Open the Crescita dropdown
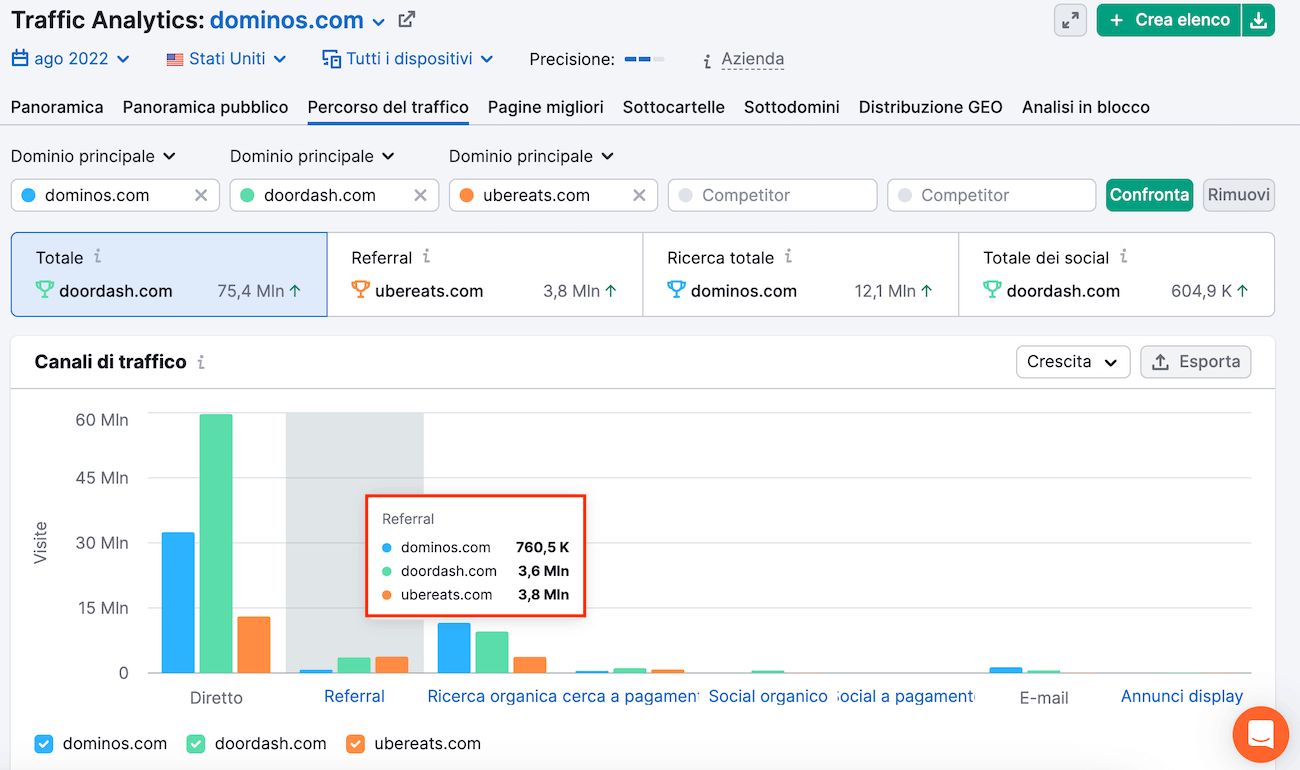1300x770 pixels. (x=1072, y=362)
